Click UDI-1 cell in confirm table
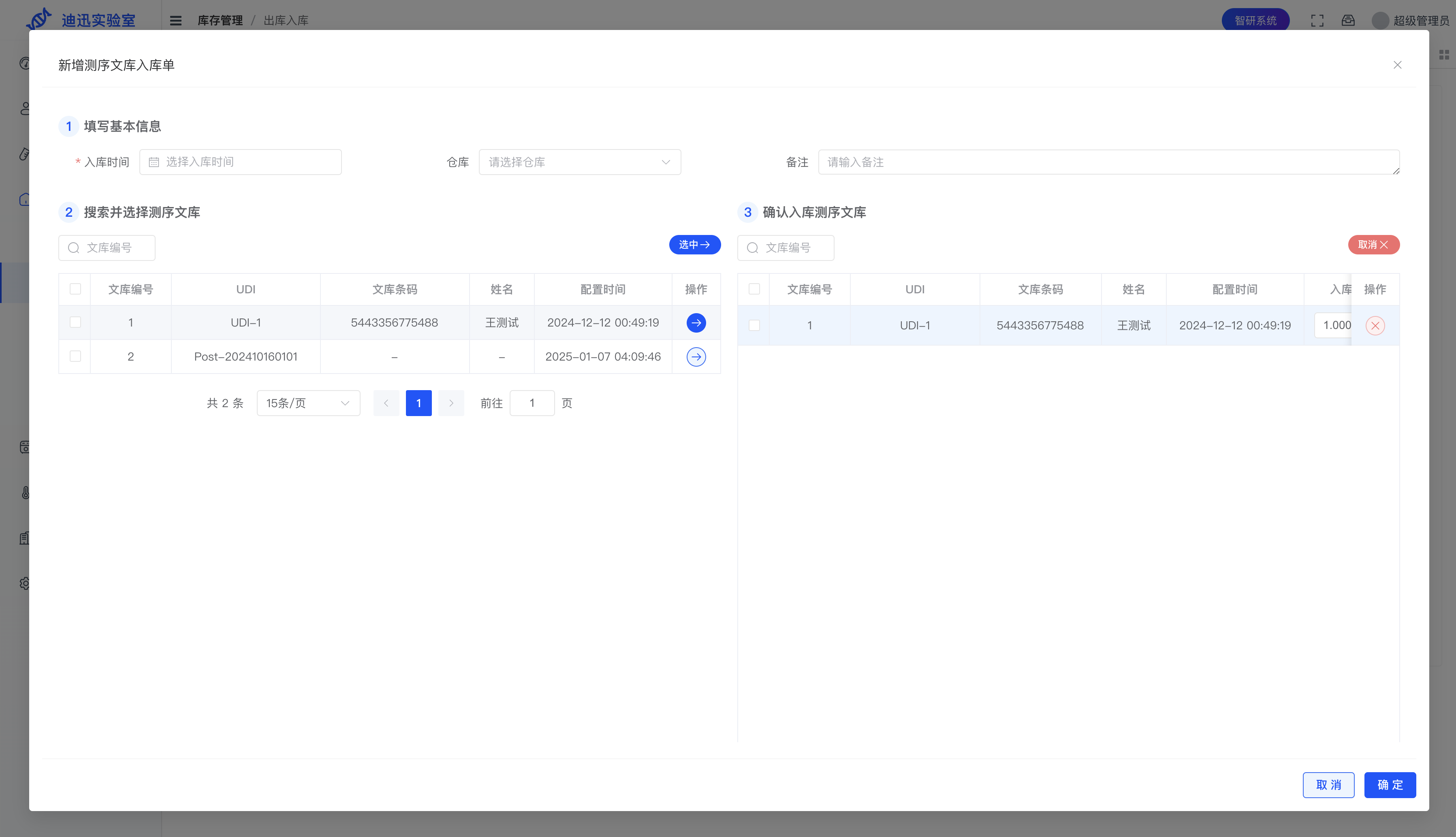Image resolution: width=1456 pixels, height=837 pixels. (914, 325)
